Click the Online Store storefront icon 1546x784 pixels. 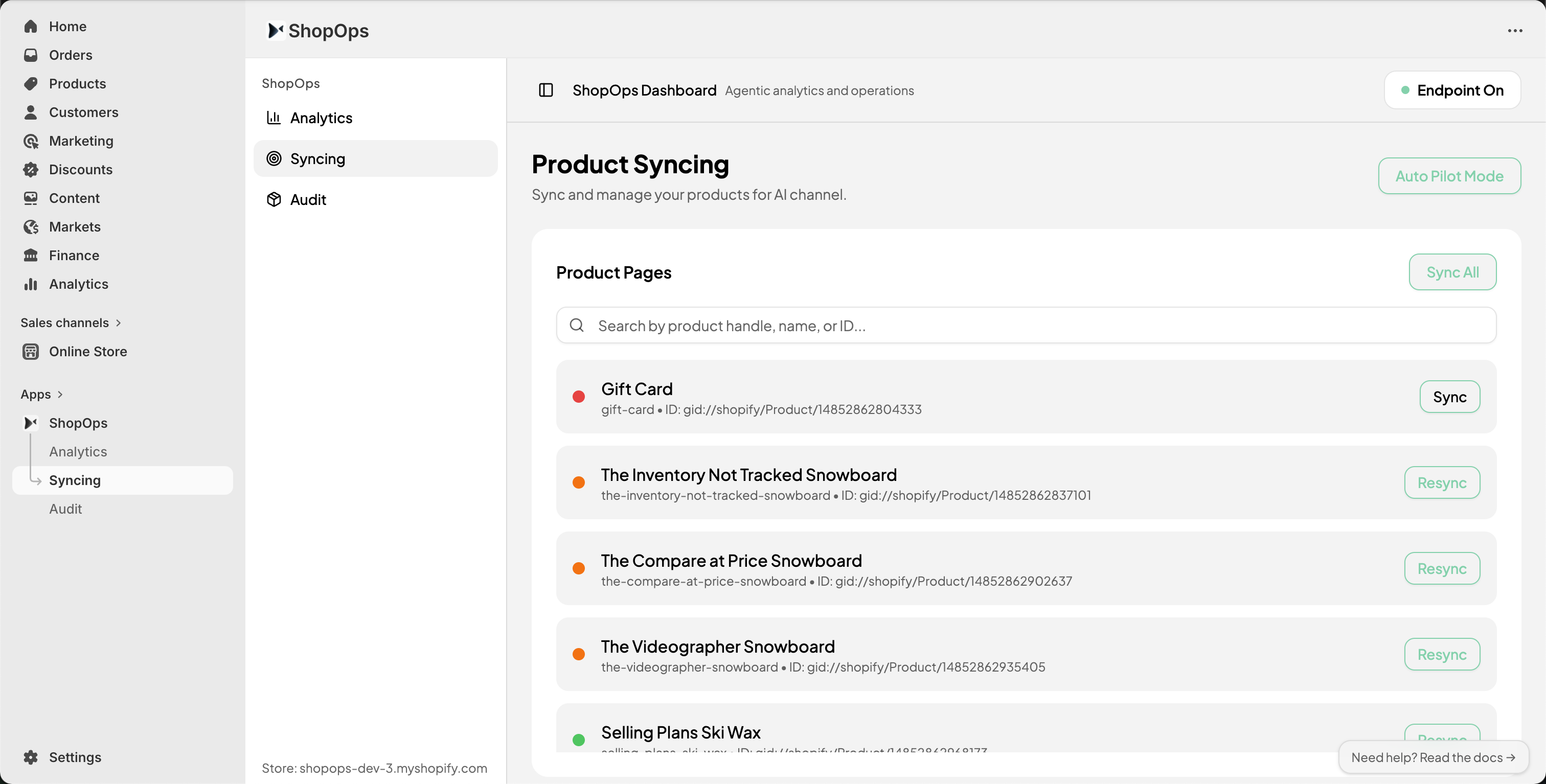tap(31, 352)
